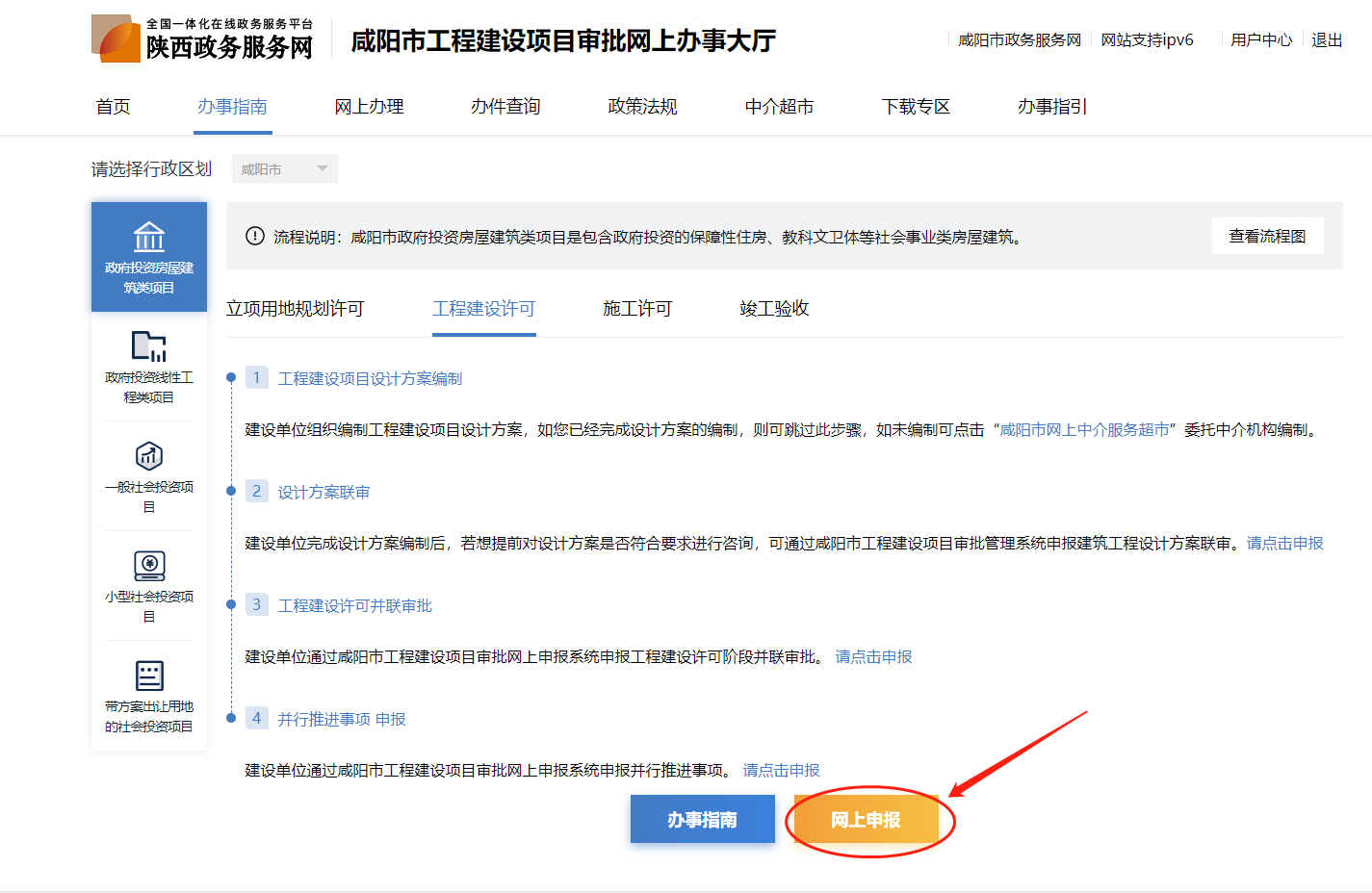
Task: Click the info icon beside 流程说明
Action: click(255, 237)
